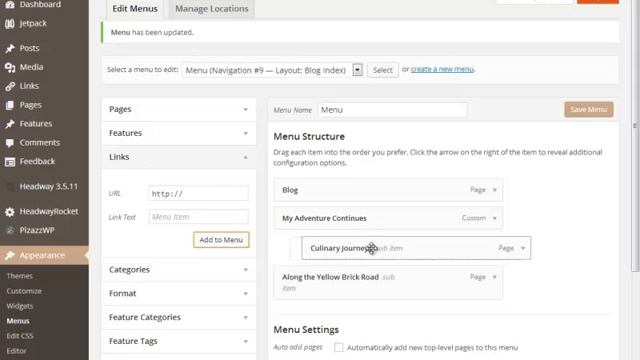Click the Dashboard sidebar icon
The image size is (640, 360).
[x=10, y=4]
